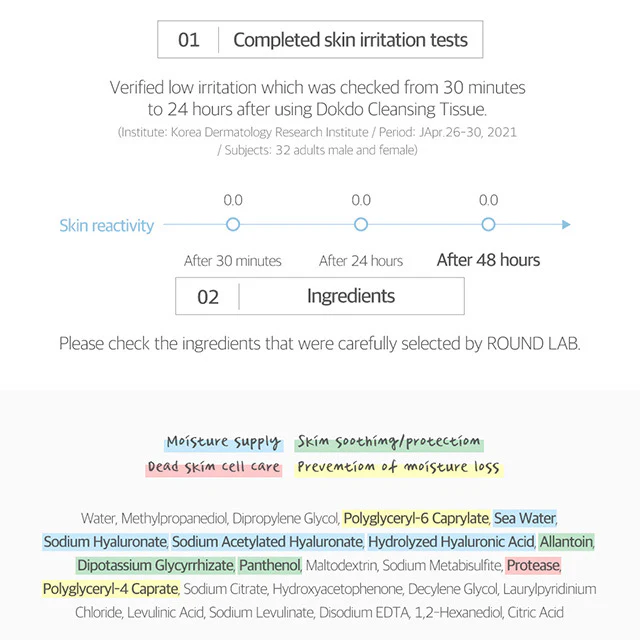Click the yellow 'Prevention of moisture loss' legend
This screenshot has height=640, width=640.
pyautogui.click(x=398, y=467)
